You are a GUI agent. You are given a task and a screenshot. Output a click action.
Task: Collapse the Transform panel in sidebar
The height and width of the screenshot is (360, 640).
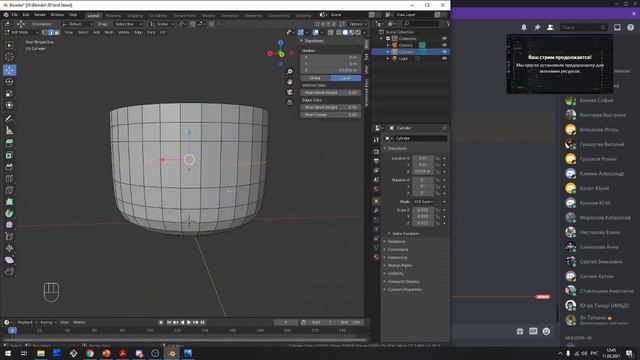(313, 41)
